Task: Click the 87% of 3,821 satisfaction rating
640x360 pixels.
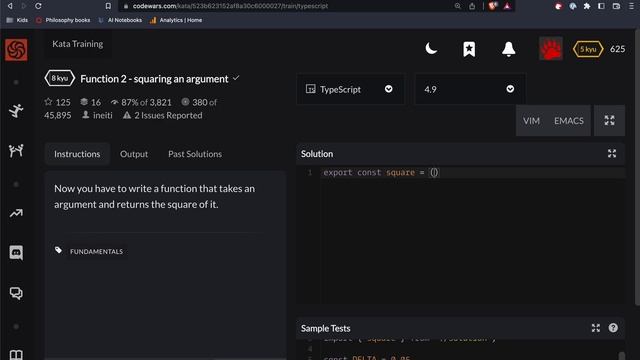Action: click(141, 102)
